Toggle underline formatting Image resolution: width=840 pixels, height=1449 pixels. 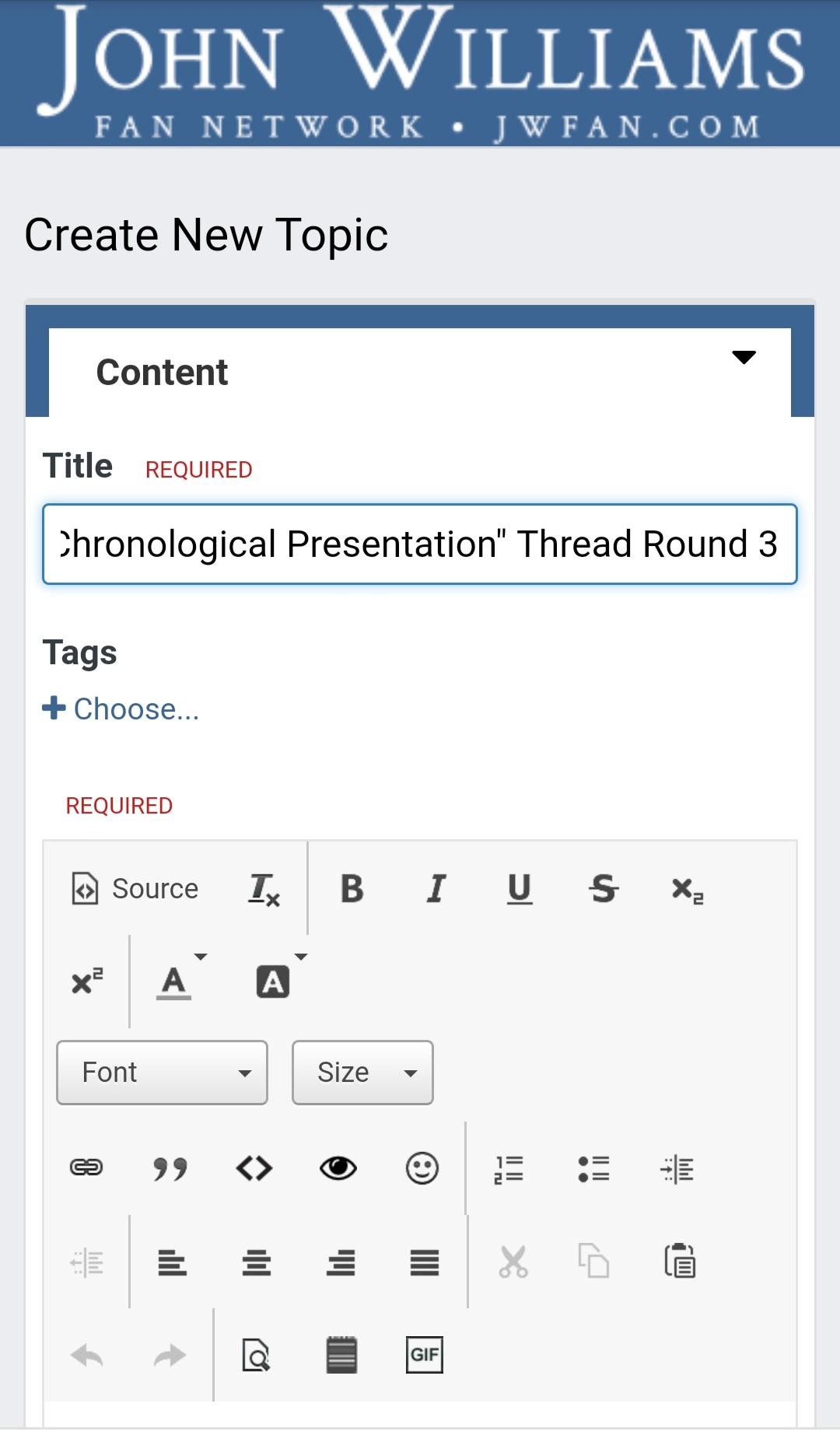tap(520, 888)
